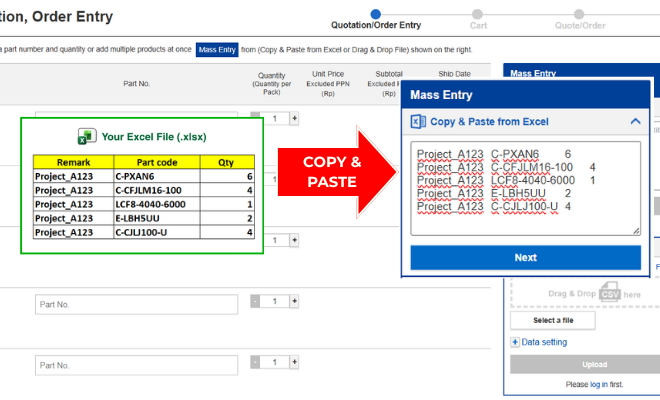Click the C-PXAN6 cell in Excel table
The image size is (660, 400).
coord(157,176)
